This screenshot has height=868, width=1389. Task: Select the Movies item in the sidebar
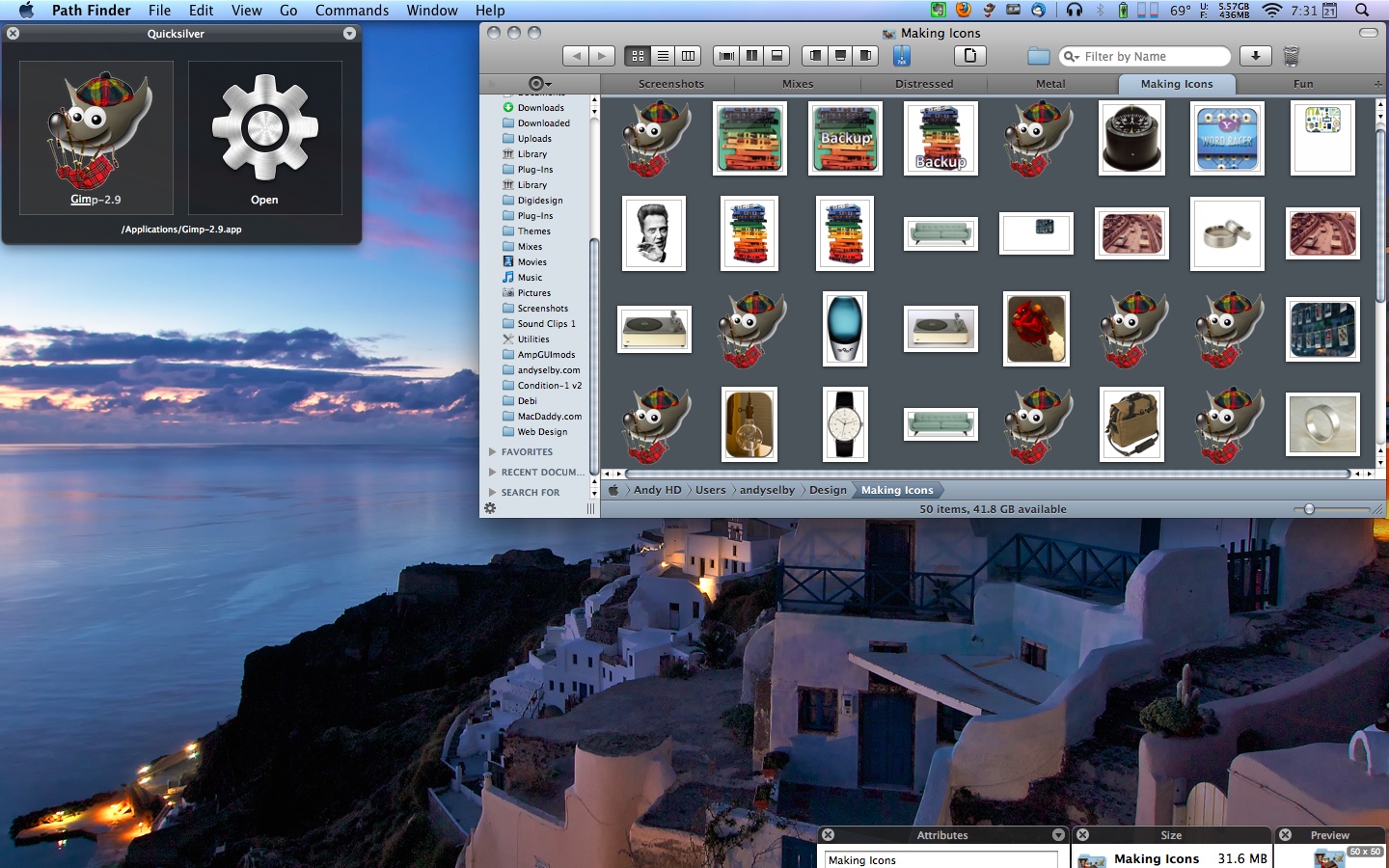(533, 261)
